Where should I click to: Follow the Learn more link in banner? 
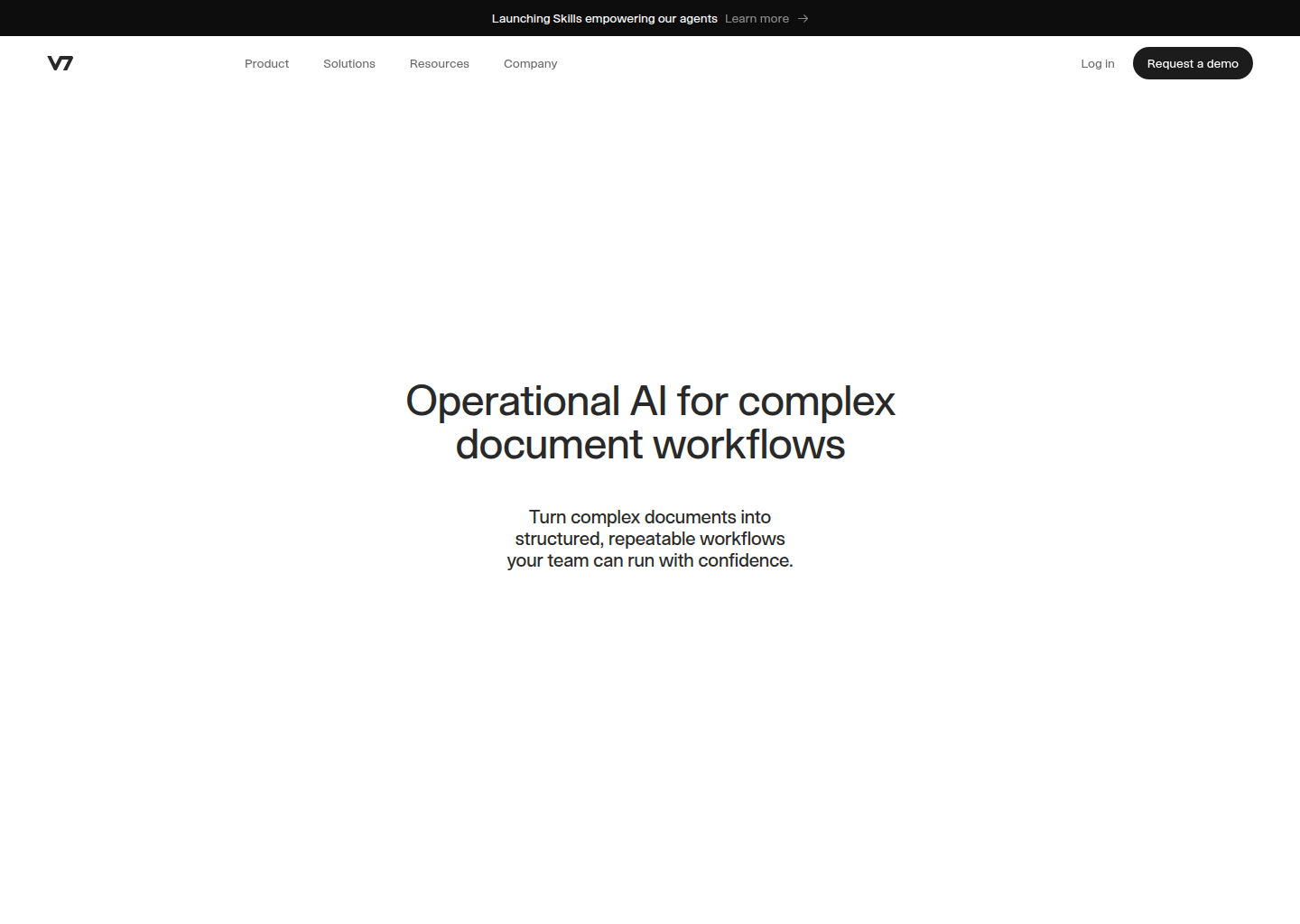(757, 18)
